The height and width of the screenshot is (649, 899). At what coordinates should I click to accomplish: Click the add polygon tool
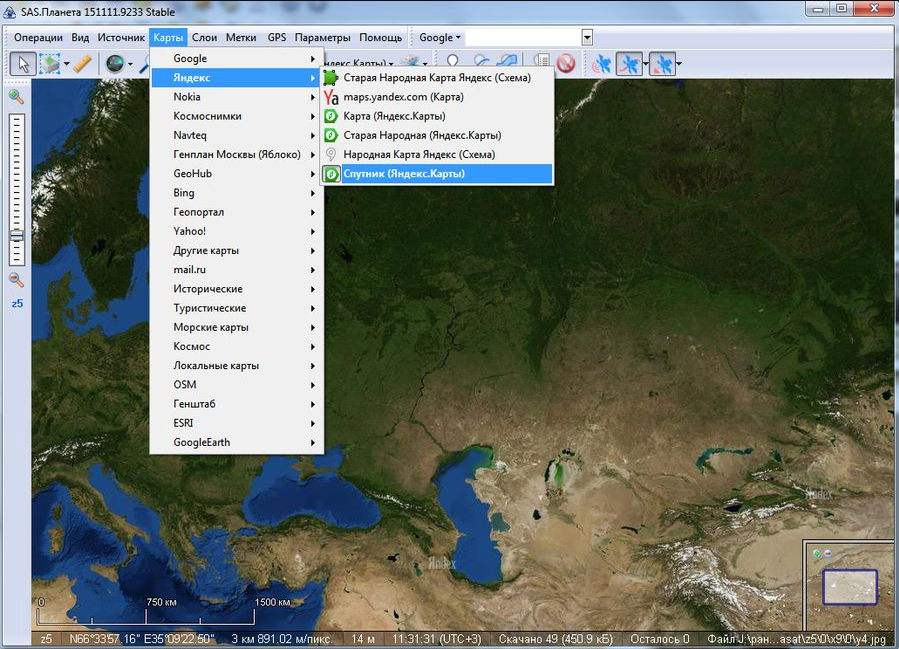508,61
